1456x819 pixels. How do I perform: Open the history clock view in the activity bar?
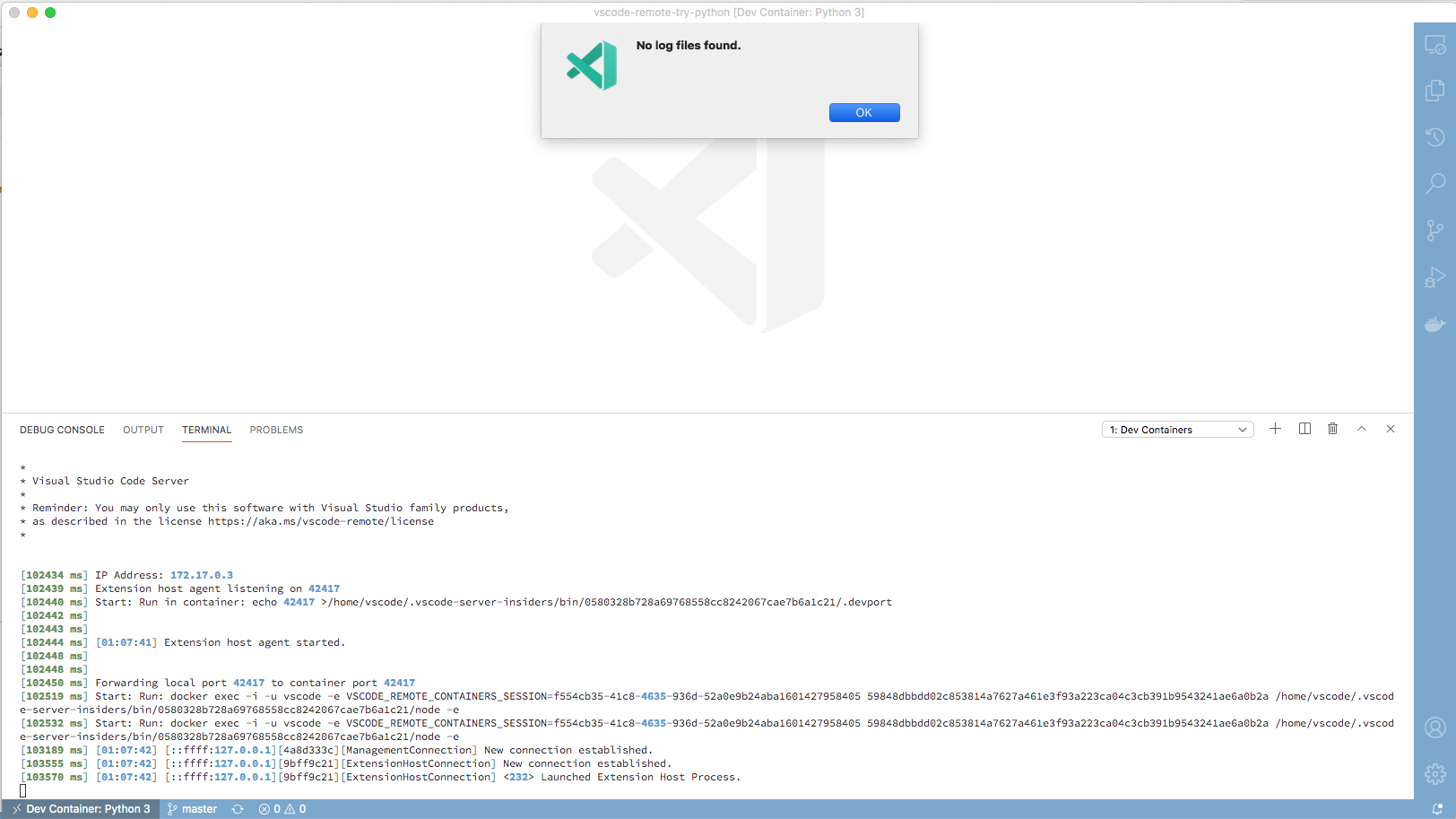(1434, 137)
